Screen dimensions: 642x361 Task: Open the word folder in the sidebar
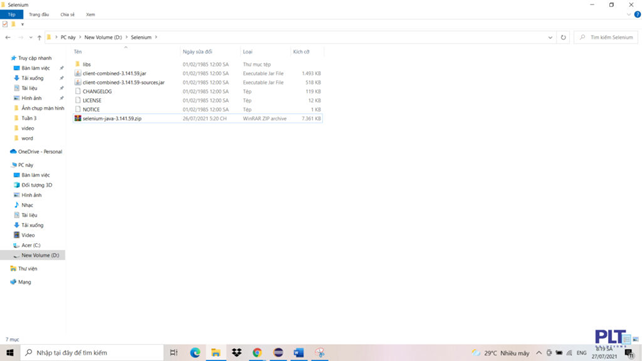(27, 138)
